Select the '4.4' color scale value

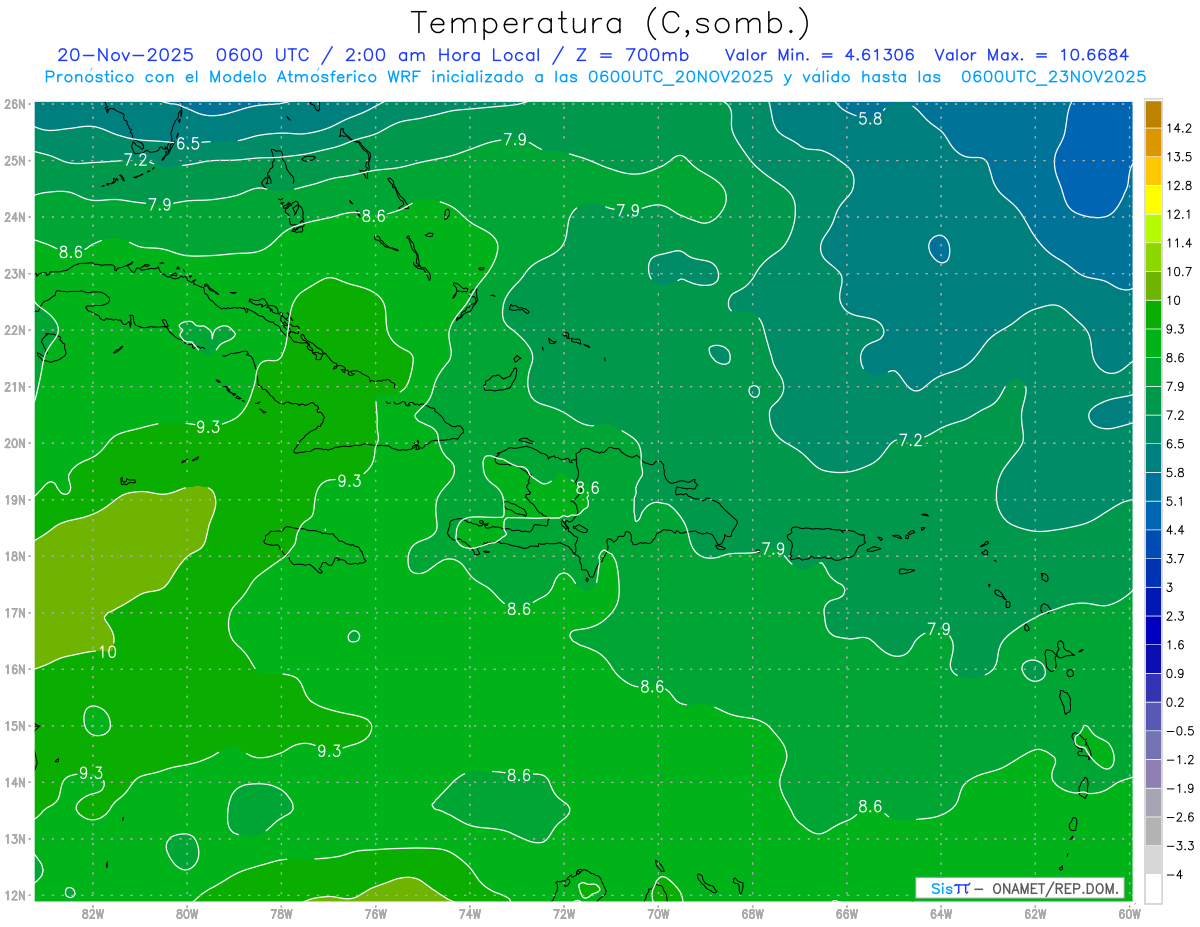coord(1175,529)
